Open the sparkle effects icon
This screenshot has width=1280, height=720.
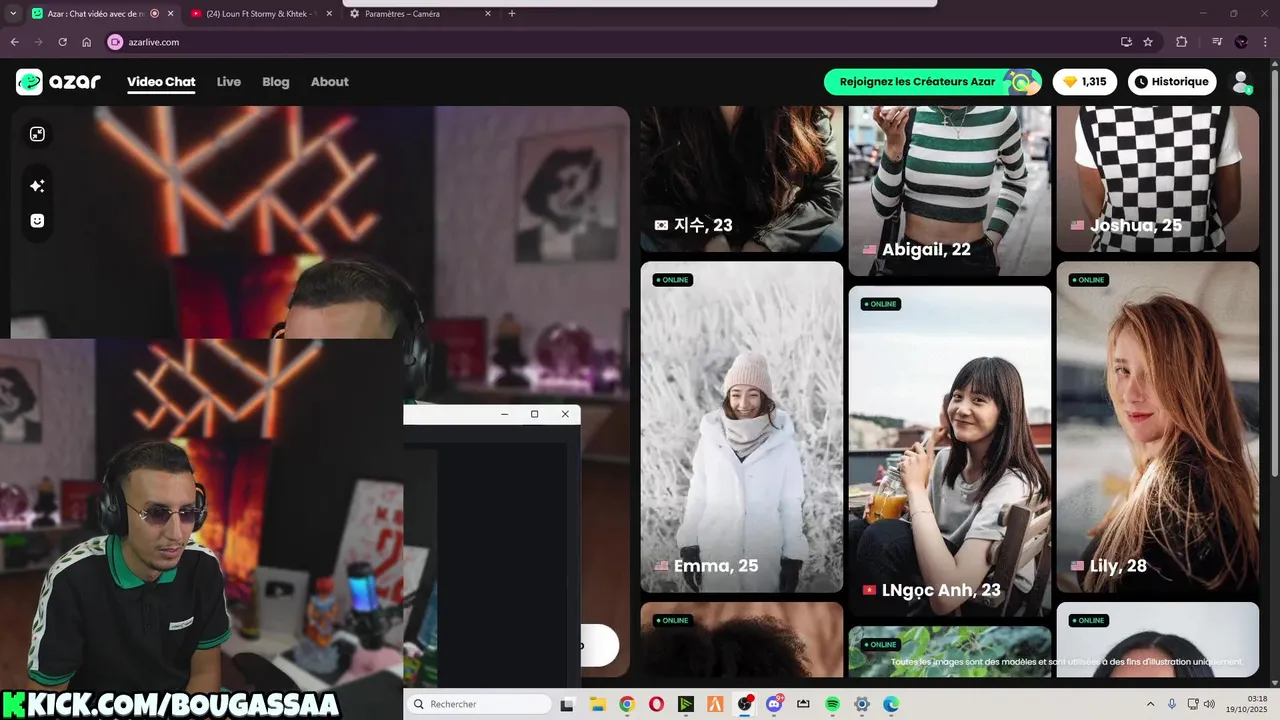click(37, 186)
